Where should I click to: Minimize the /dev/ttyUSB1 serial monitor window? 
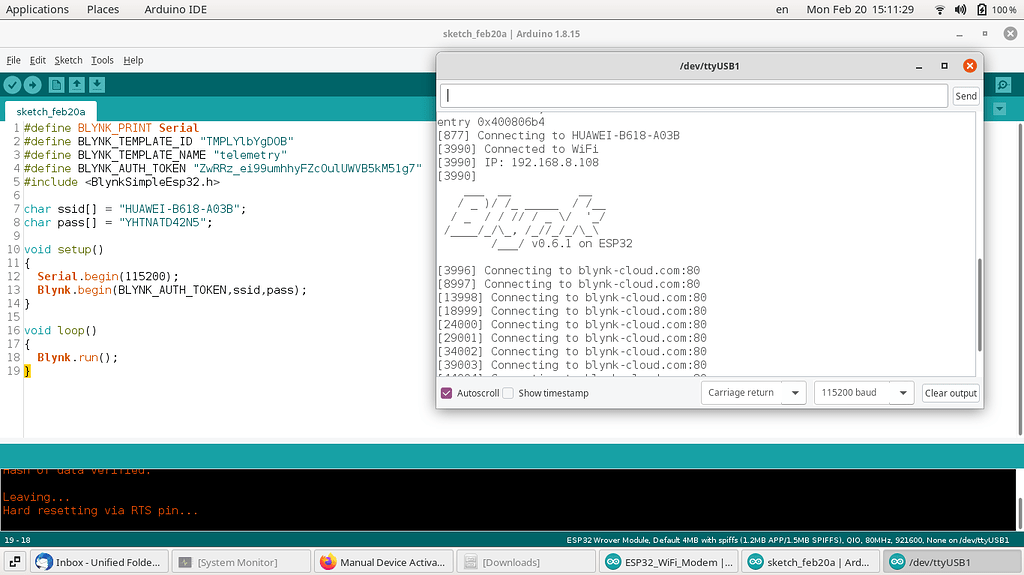click(919, 66)
